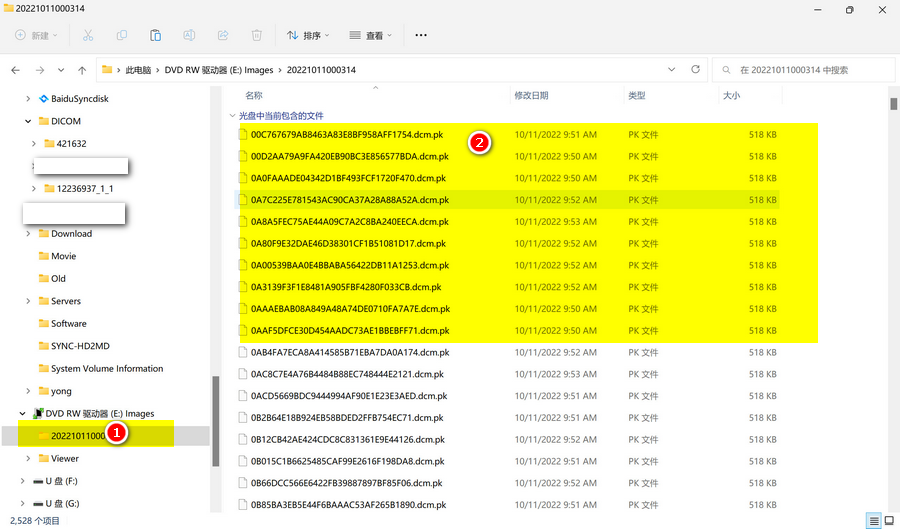Collapse DVD RW 驱动器 (E:) Images node
This screenshot has width=900, height=529.
(x=22, y=413)
